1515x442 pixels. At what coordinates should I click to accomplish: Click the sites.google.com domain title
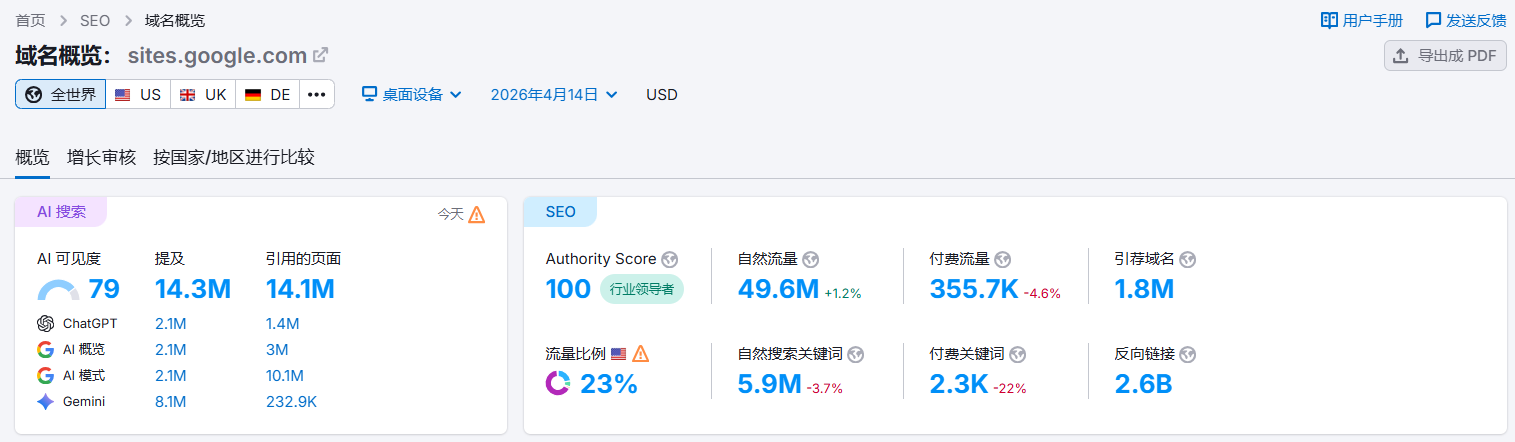[217, 54]
